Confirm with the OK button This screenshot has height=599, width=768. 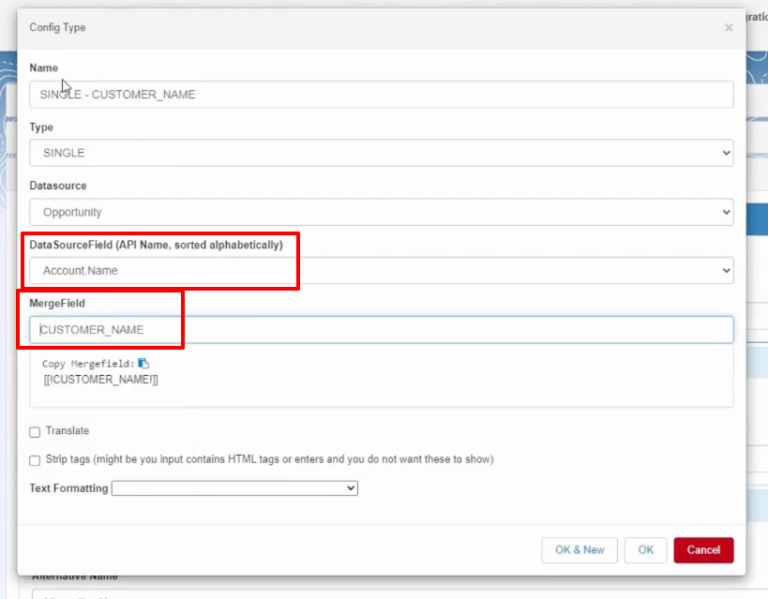coord(646,550)
